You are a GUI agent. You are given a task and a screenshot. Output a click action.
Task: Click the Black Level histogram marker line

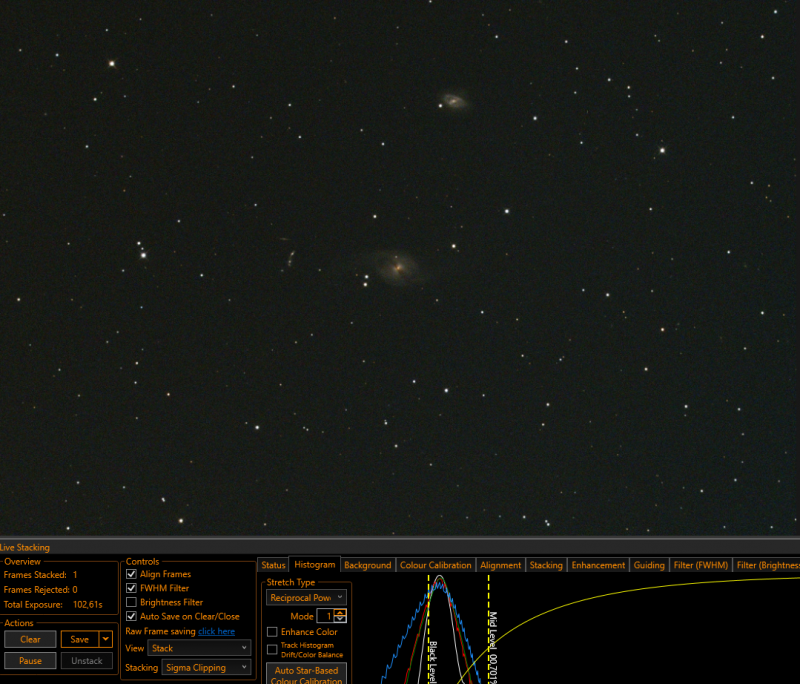429,629
